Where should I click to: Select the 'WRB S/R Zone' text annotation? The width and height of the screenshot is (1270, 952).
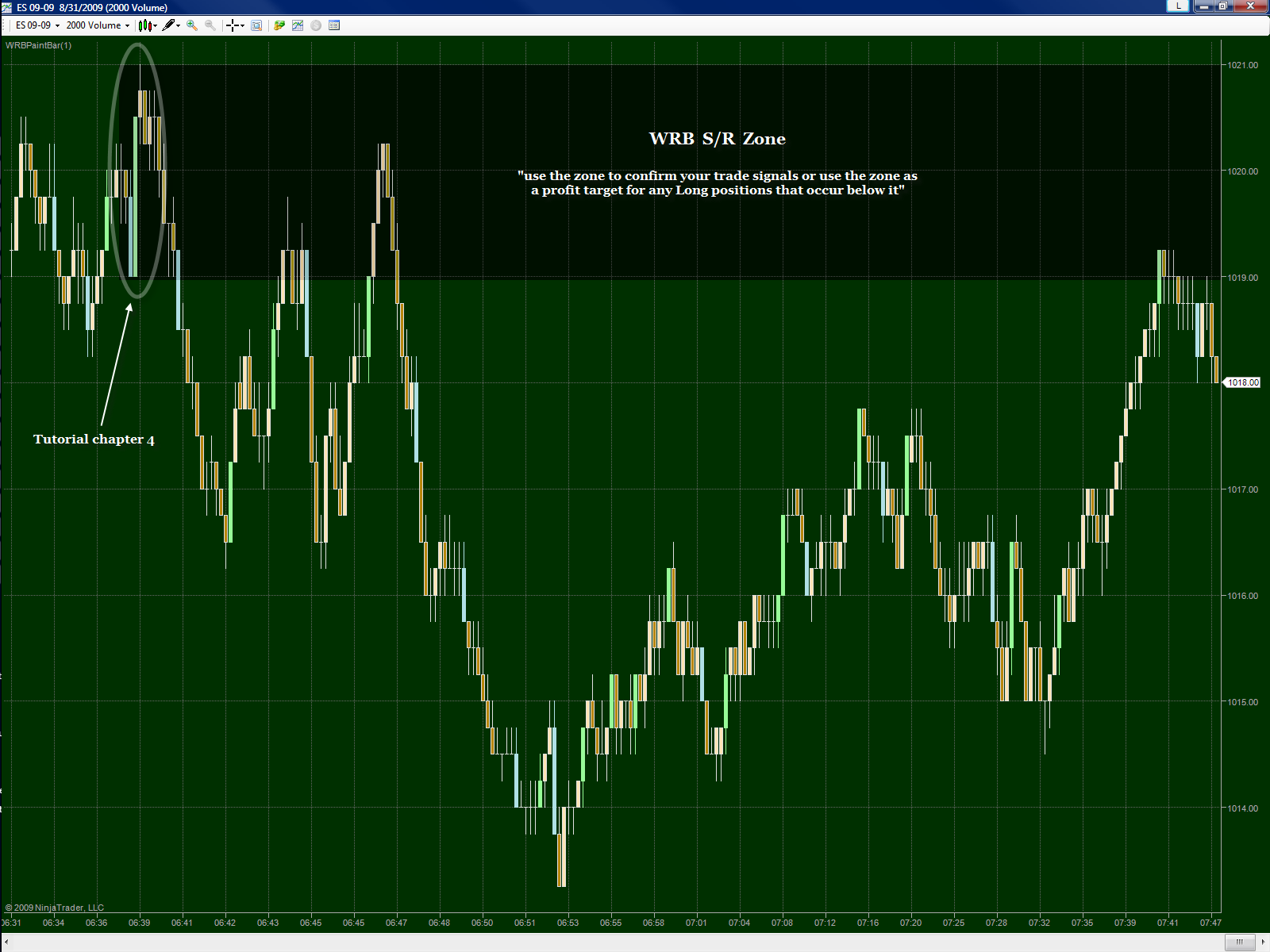(x=718, y=139)
